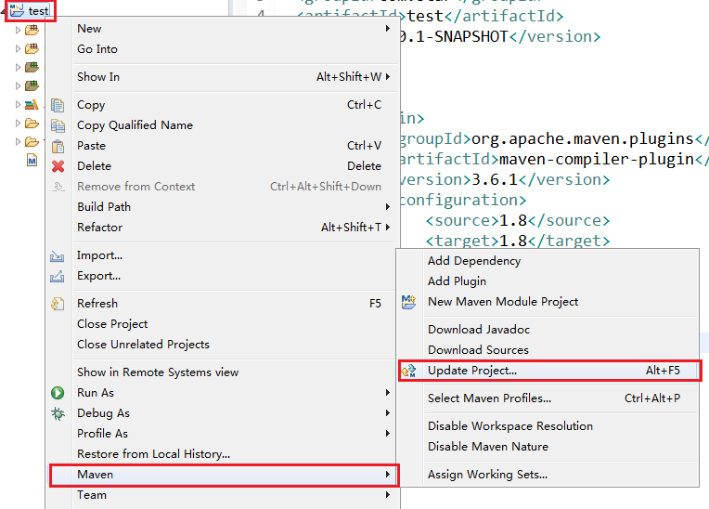Open Assign Working Sets...
This screenshot has height=509, width=709.
tap(487, 475)
